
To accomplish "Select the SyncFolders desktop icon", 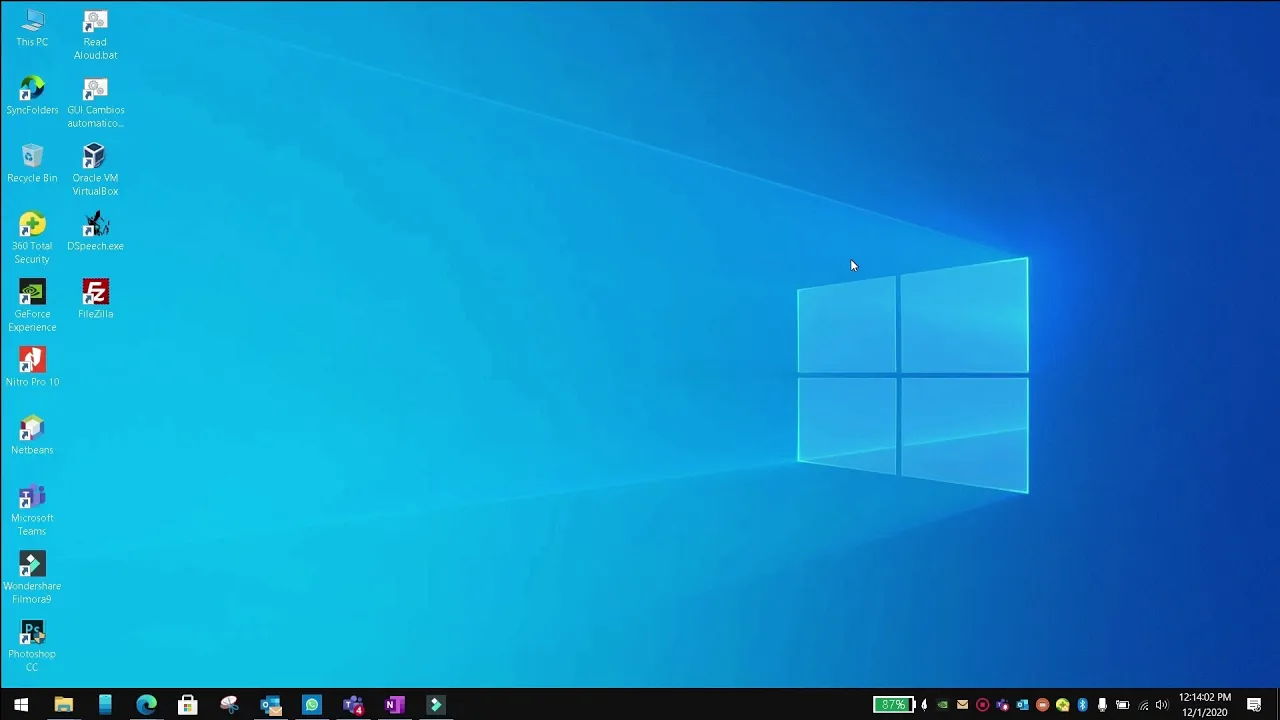I will click(32, 96).
